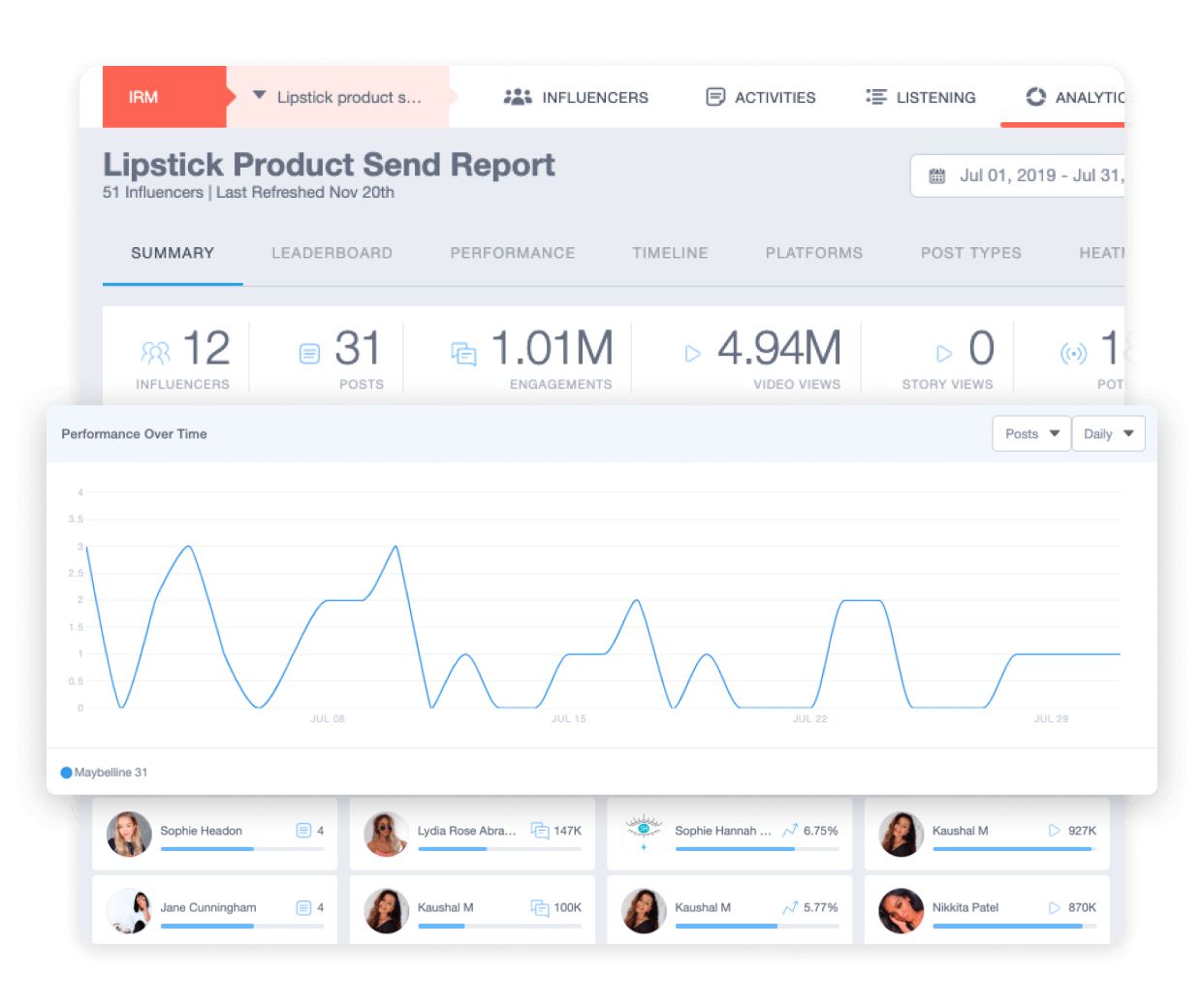
Task: Click the video views play icon beside 4.94M
Action: coord(692,355)
